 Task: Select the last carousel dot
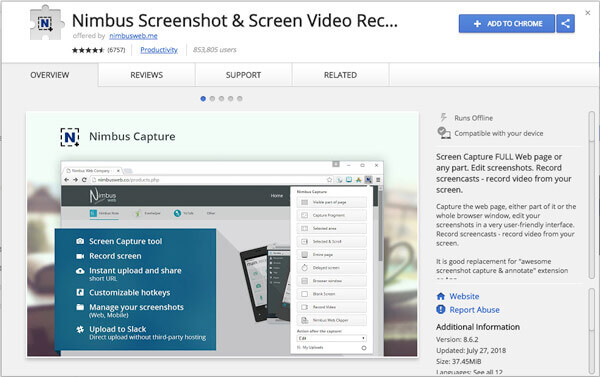(x=240, y=99)
